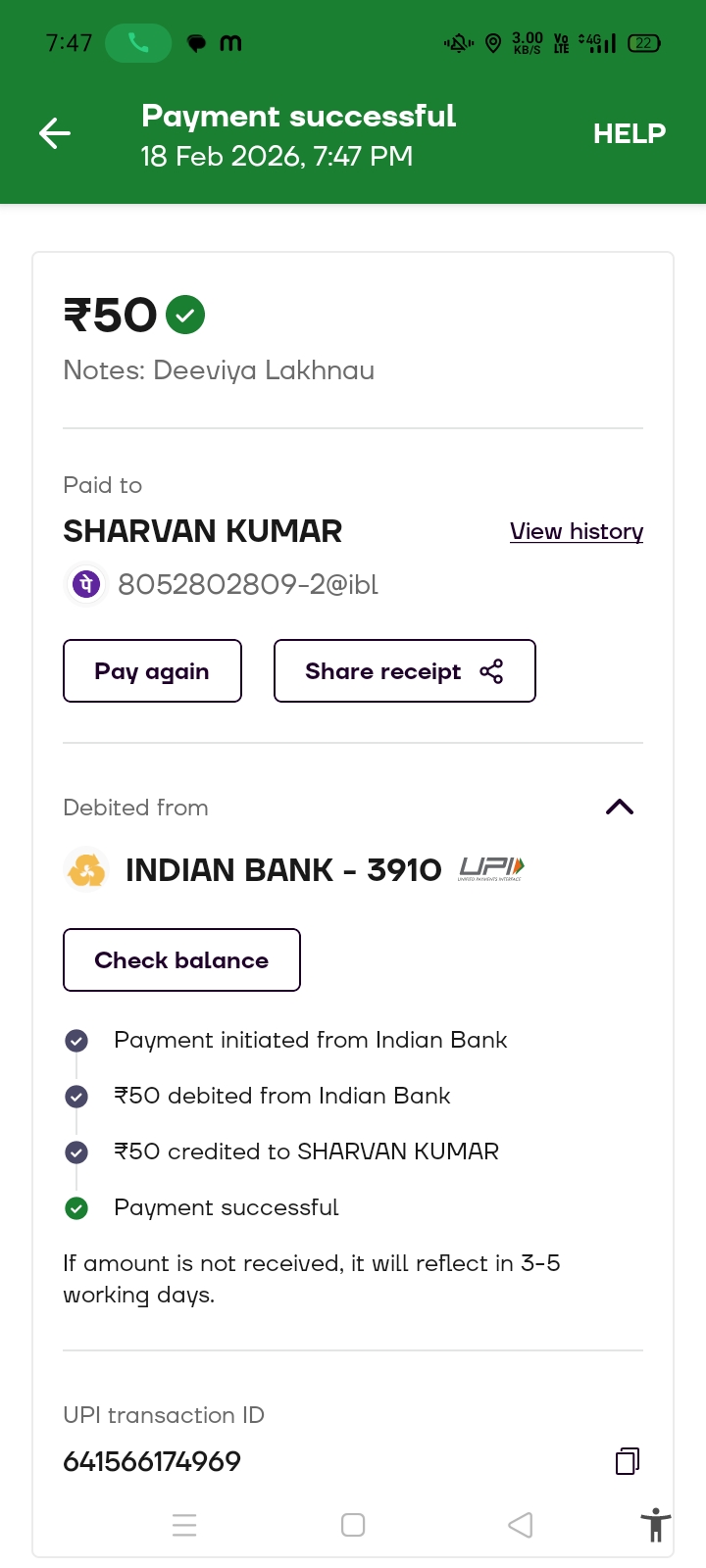Screen dimensions: 706x1568
Task: Open the accessibility figure icon
Action: [x=655, y=1526]
